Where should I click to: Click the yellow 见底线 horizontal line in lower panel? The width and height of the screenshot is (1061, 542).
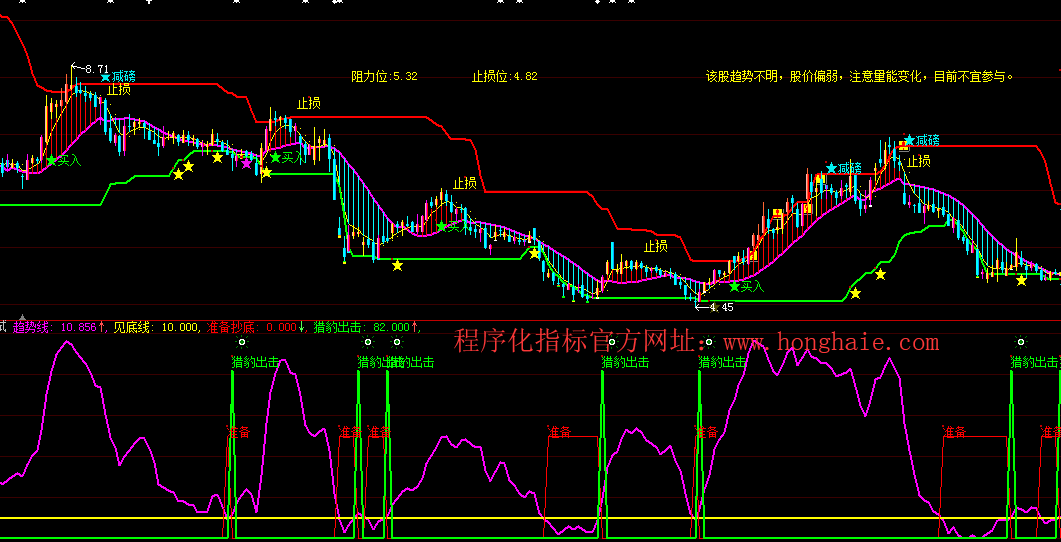[500, 518]
